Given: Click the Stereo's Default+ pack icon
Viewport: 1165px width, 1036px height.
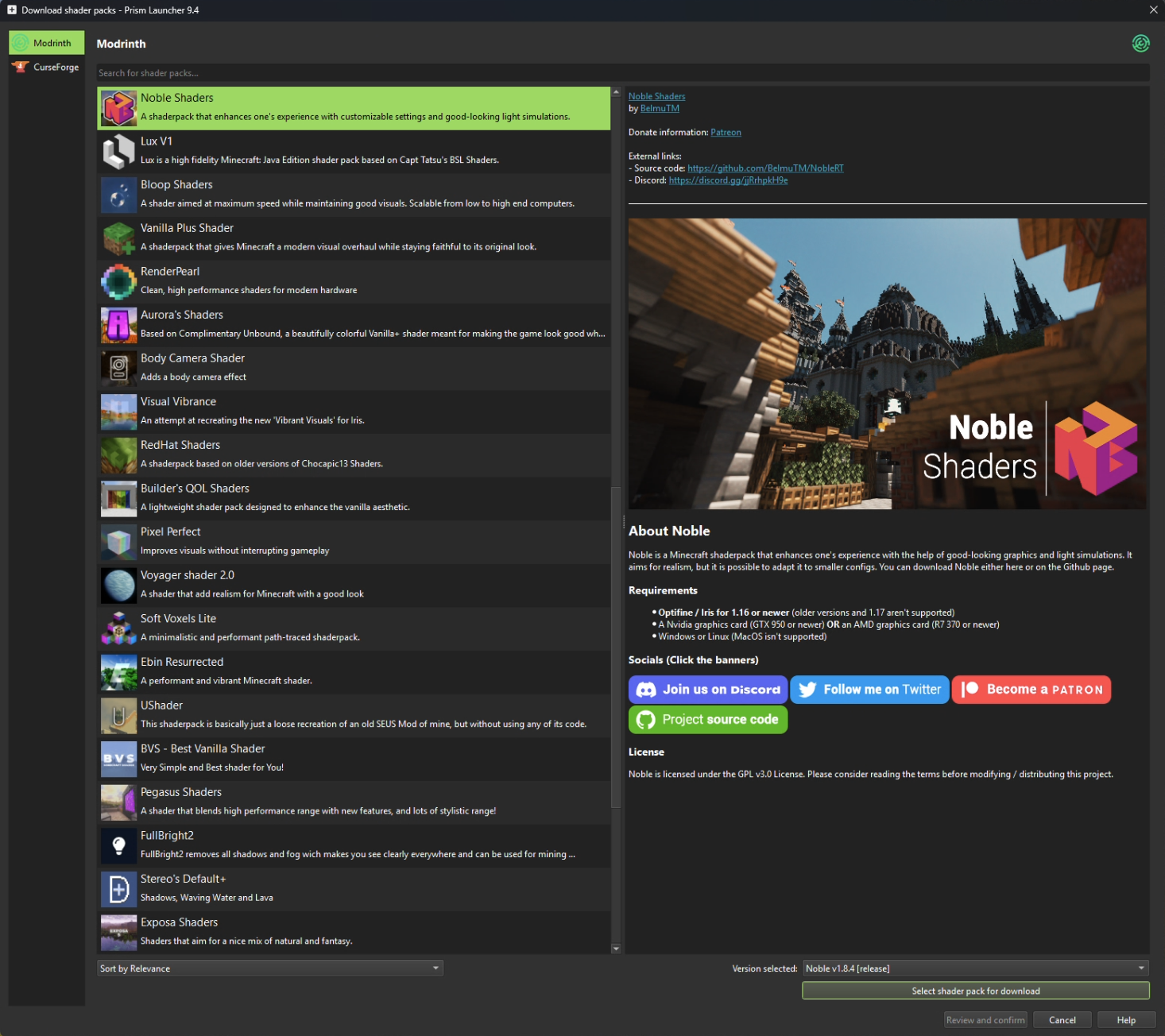Looking at the screenshot, I should [118, 889].
